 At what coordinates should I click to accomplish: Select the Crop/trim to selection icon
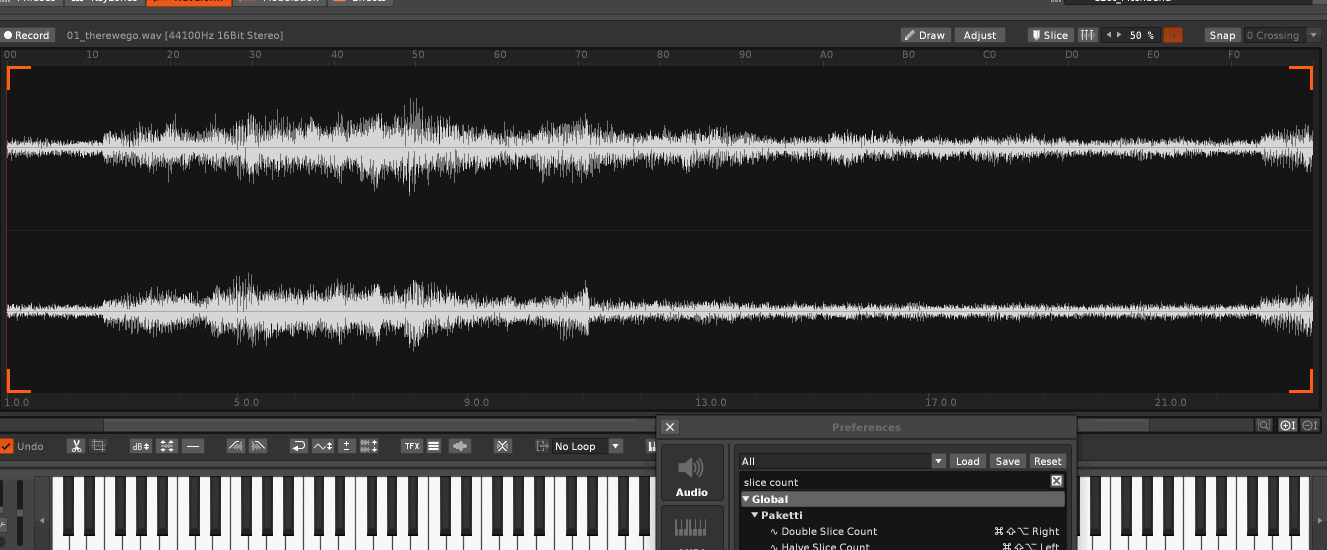pos(98,446)
